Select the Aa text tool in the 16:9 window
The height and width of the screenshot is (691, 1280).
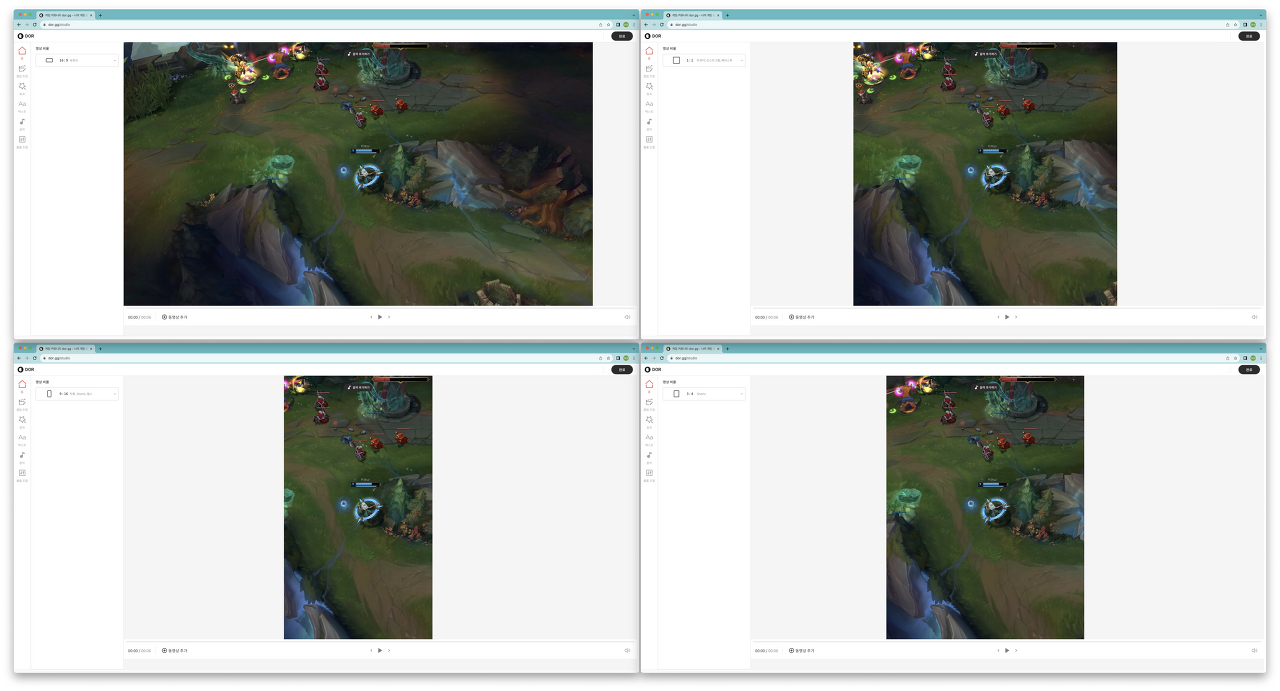(22, 105)
